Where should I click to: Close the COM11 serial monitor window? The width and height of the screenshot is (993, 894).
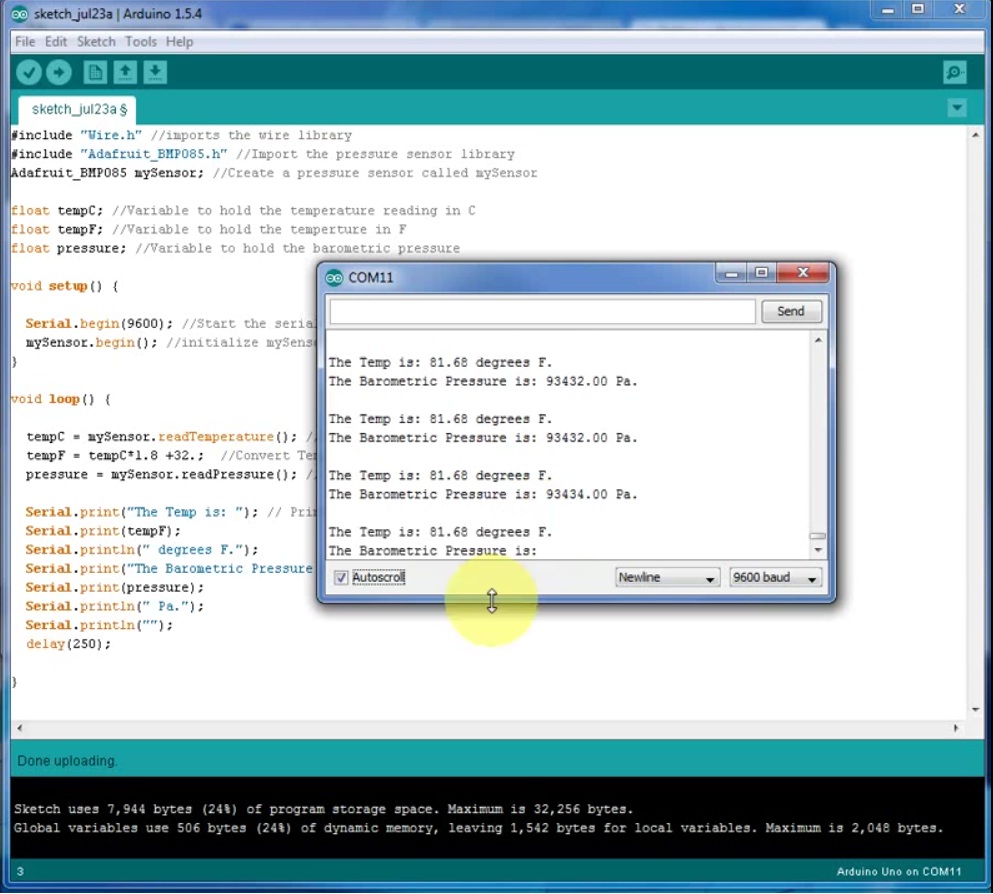(x=803, y=273)
